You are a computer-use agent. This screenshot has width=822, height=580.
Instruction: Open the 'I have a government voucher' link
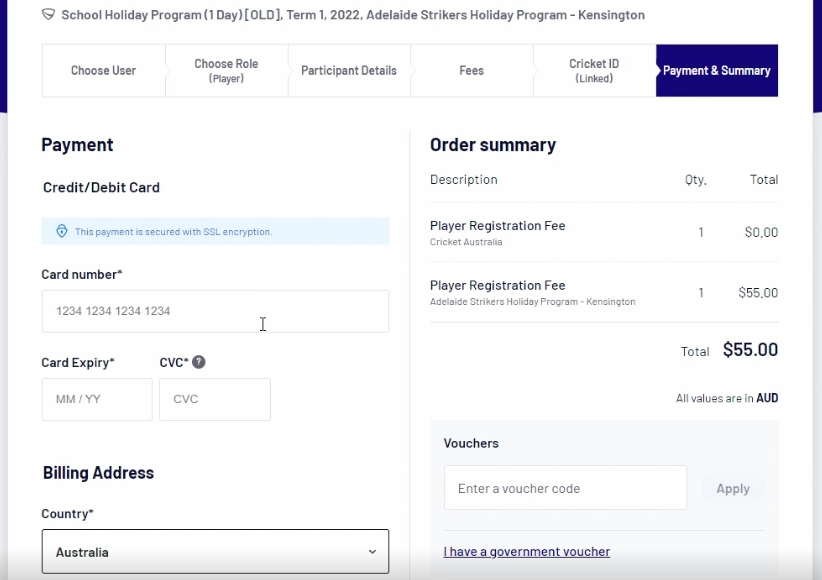(x=526, y=552)
